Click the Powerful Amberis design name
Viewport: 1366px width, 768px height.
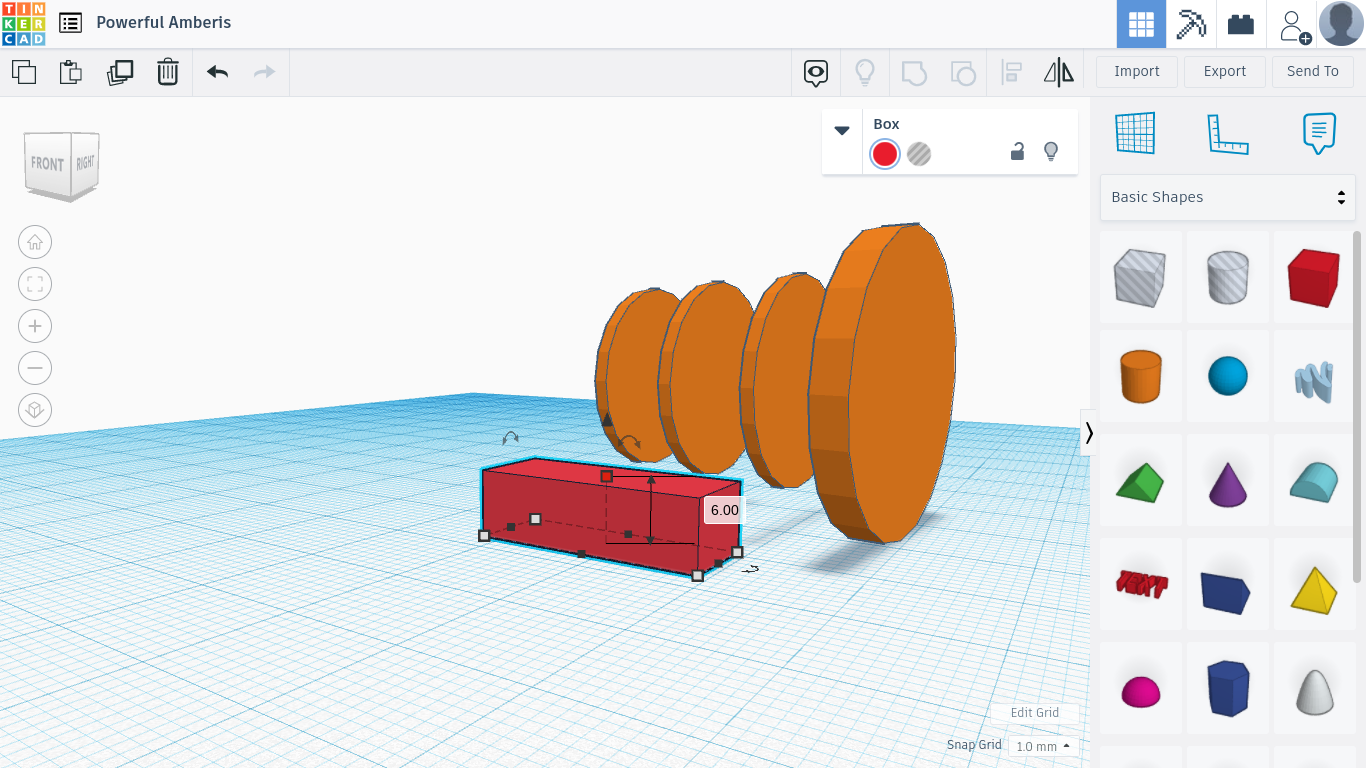point(164,23)
